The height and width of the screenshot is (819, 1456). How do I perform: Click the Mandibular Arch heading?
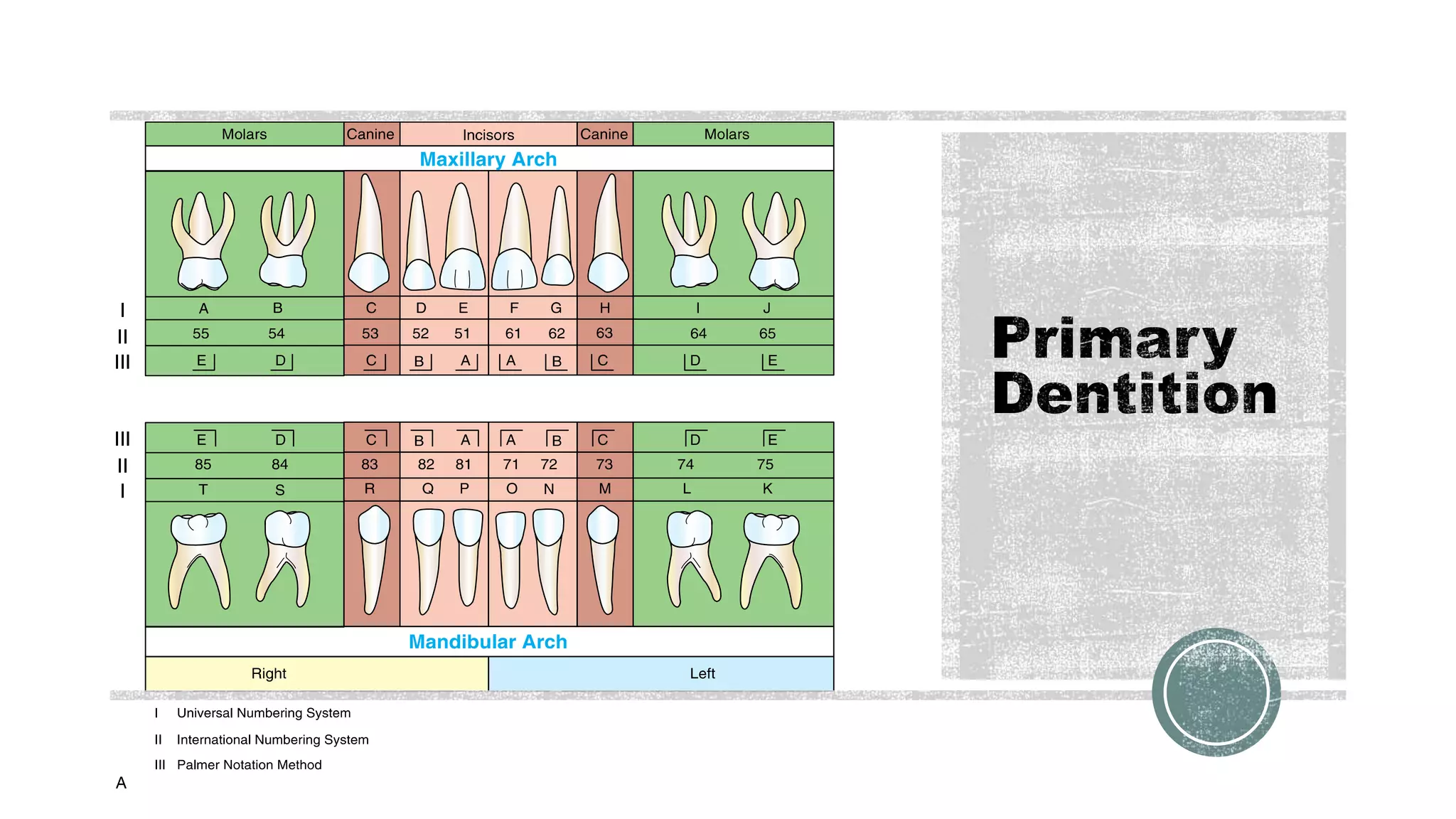488,642
